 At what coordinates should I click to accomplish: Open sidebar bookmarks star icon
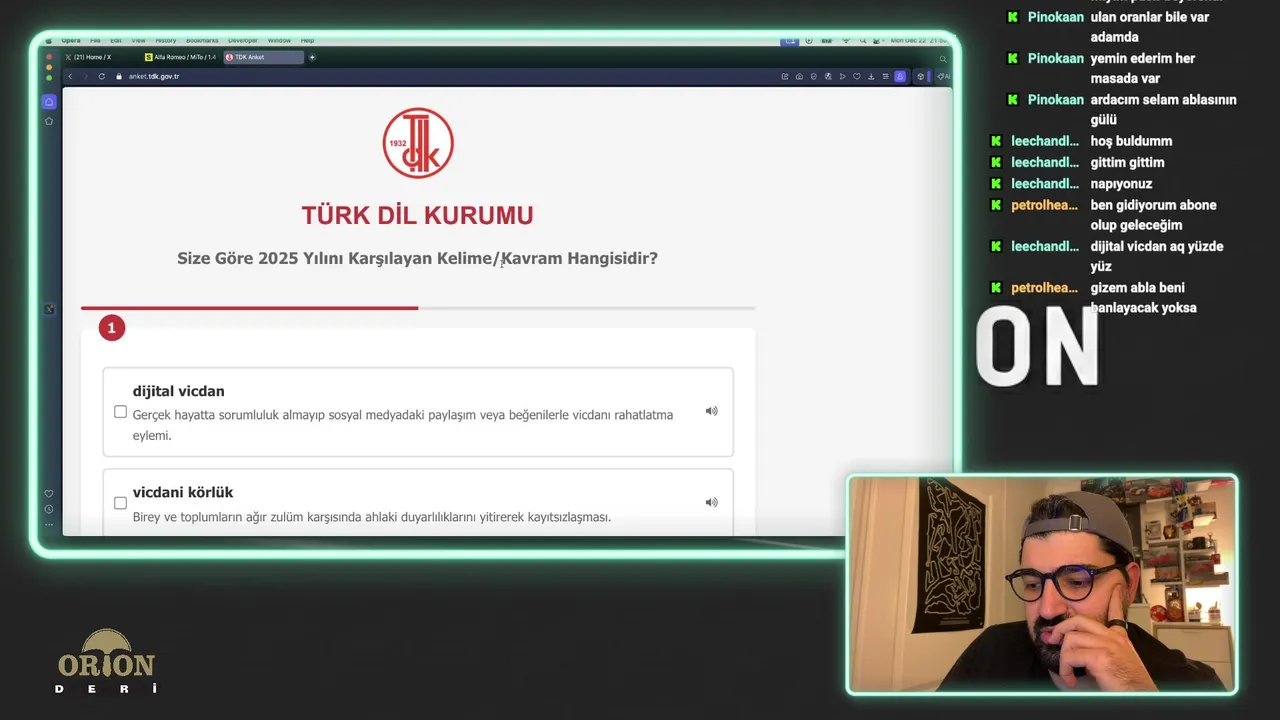click(49, 121)
